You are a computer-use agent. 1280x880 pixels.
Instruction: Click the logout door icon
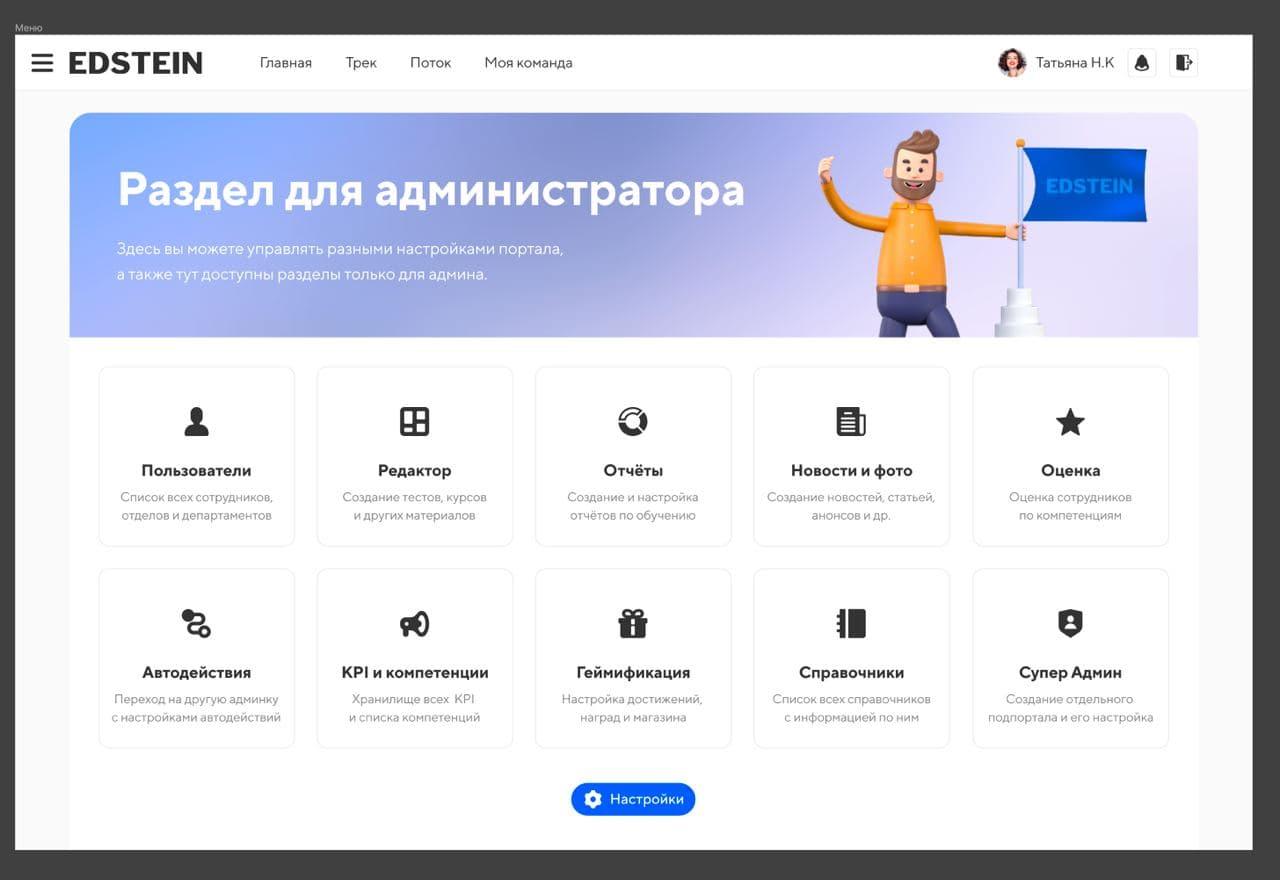pyautogui.click(x=1183, y=63)
